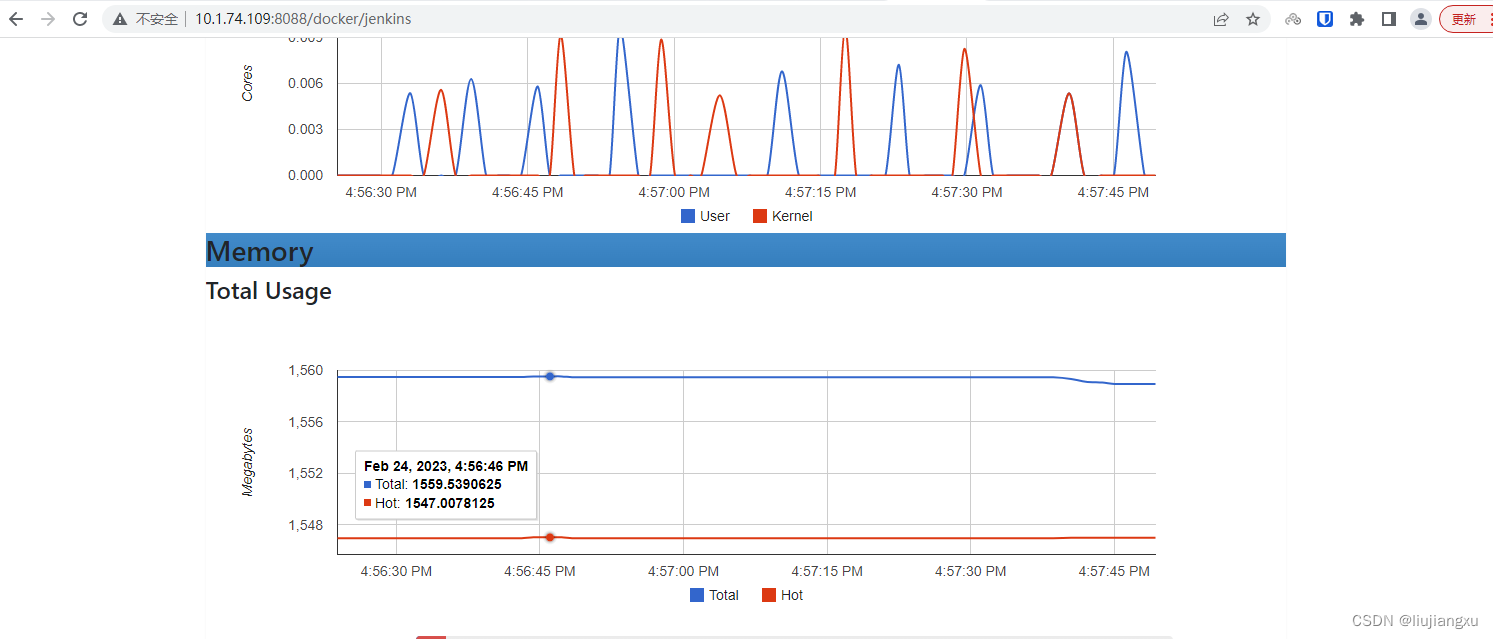Open the extensions puzzle piece menu
The image size is (1493, 639).
click(x=1357, y=19)
